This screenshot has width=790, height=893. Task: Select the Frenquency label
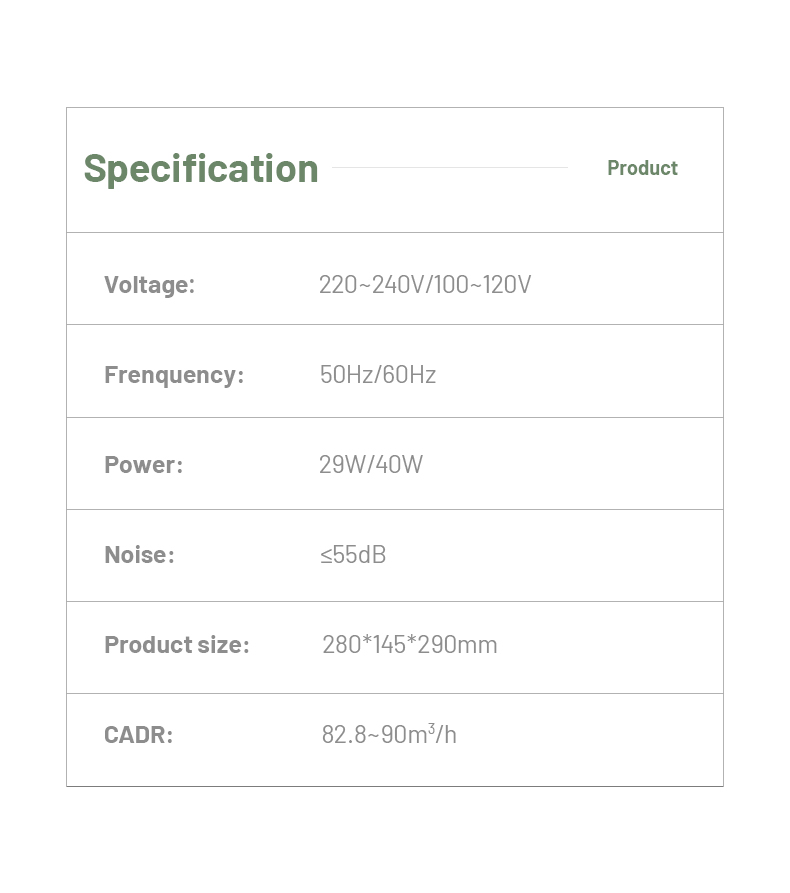point(173,375)
